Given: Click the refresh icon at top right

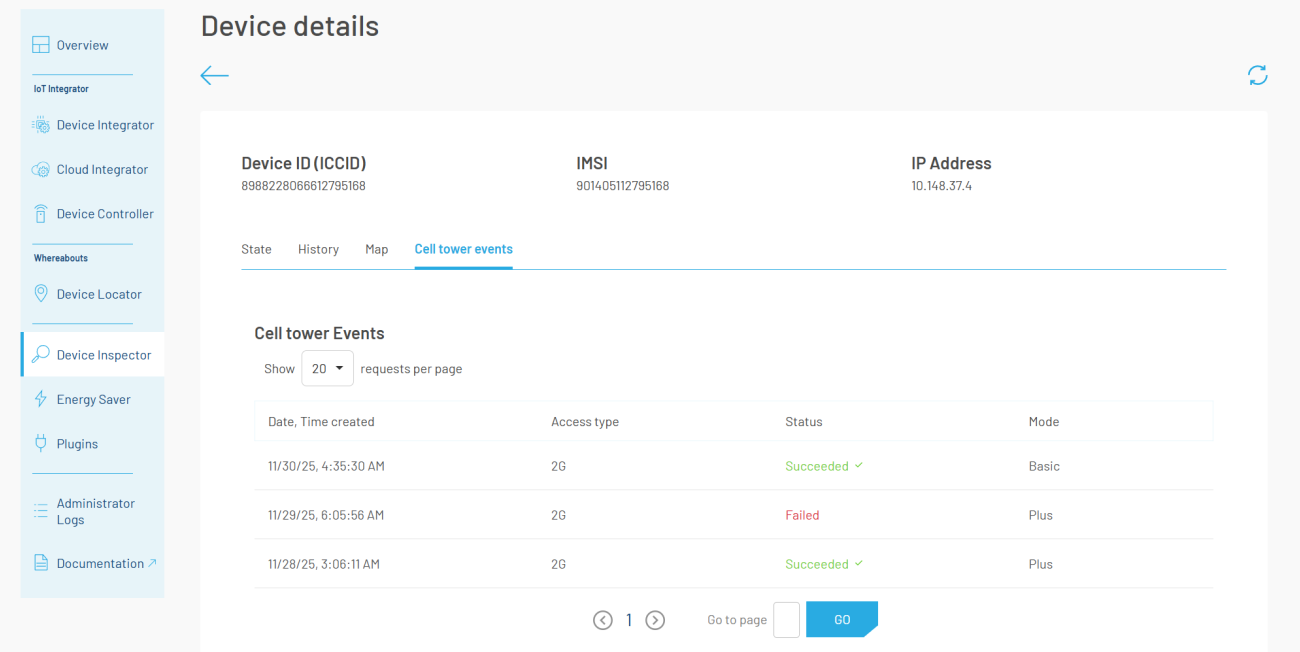Looking at the screenshot, I should 1257,75.
